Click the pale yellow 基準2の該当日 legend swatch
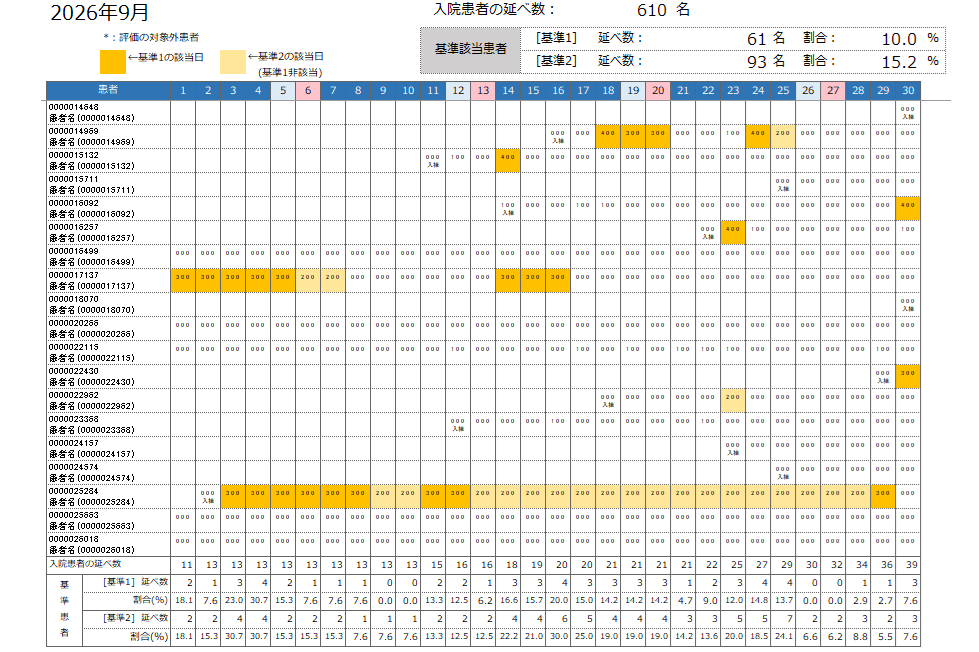979x652 pixels. (233, 62)
